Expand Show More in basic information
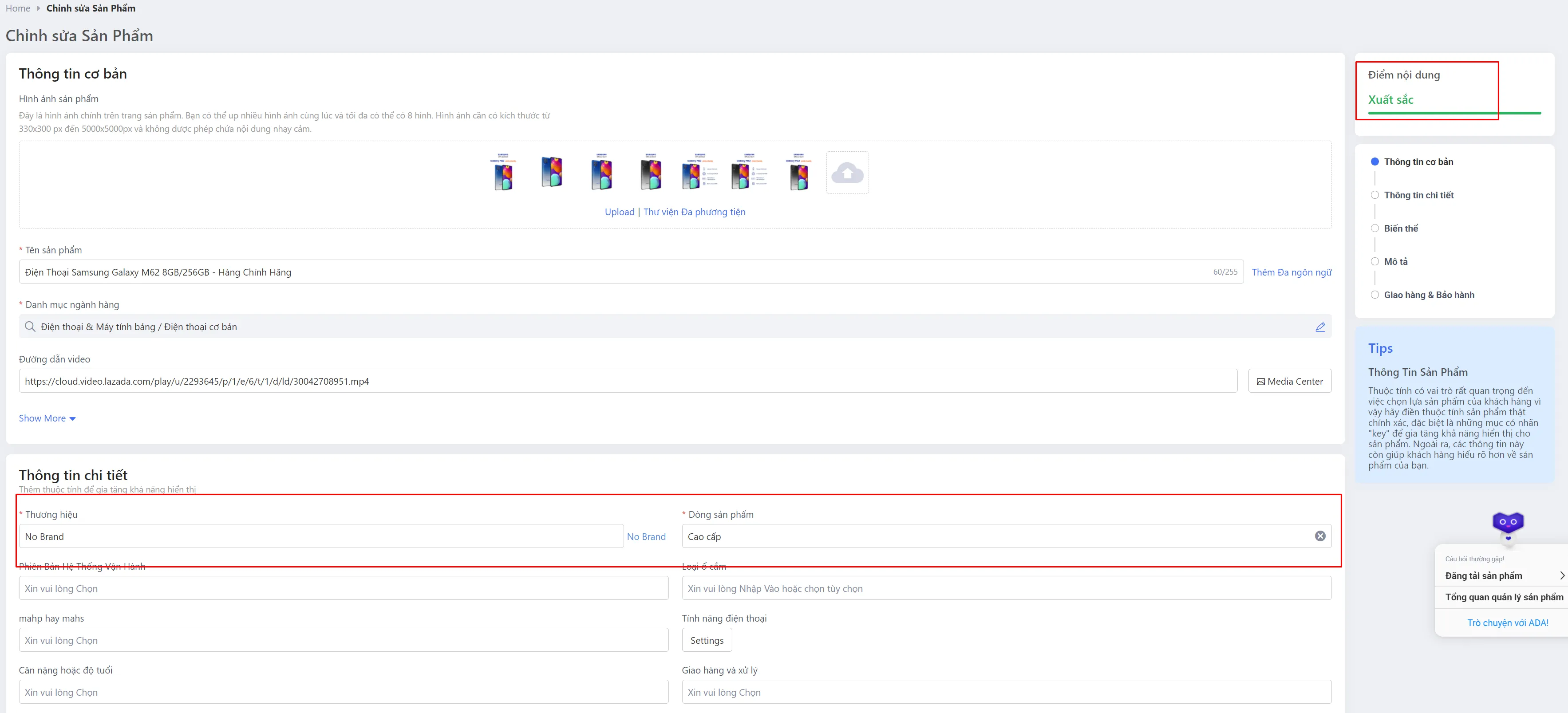Screen dimensions: 1568x713 (x=47, y=418)
